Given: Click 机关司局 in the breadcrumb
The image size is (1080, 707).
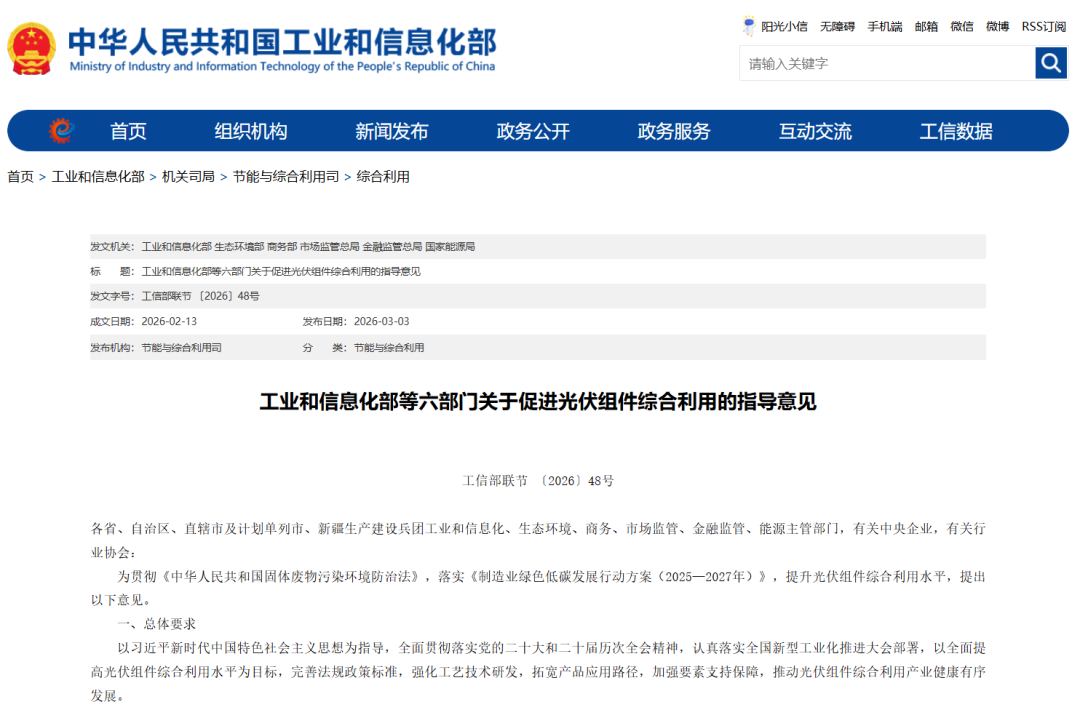Looking at the screenshot, I should [x=188, y=177].
